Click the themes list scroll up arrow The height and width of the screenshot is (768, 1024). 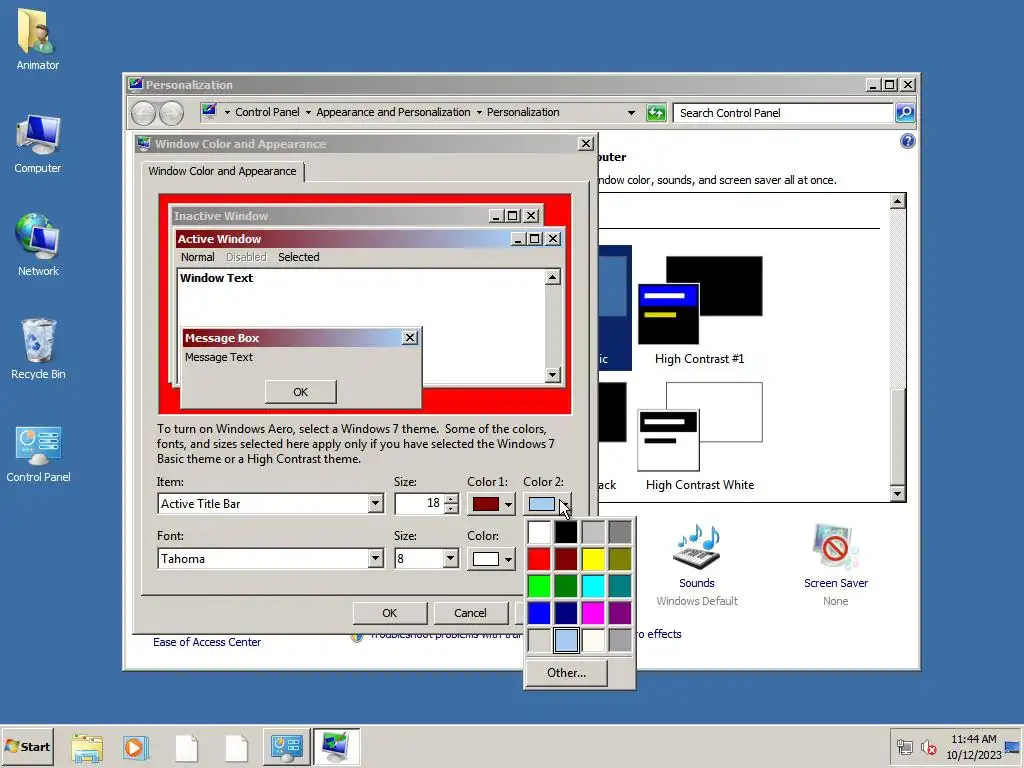(x=898, y=201)
